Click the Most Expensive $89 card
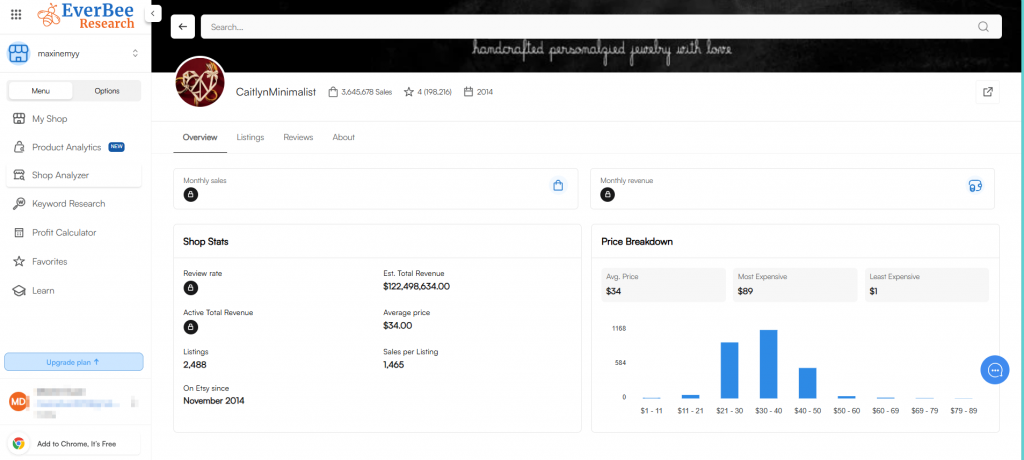 795,284
